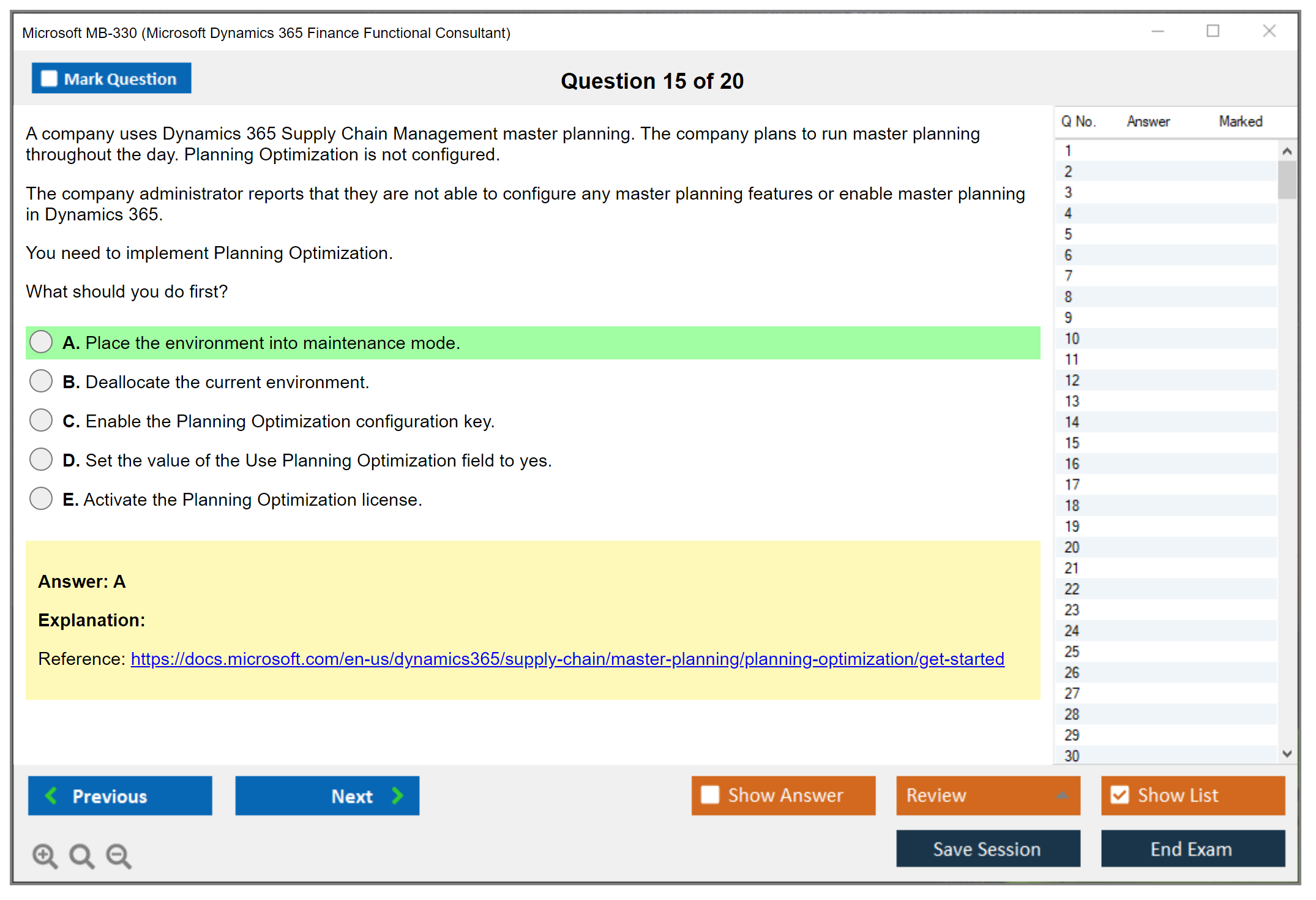
Task: Maximize the exam window
Action: [1213, 31]
